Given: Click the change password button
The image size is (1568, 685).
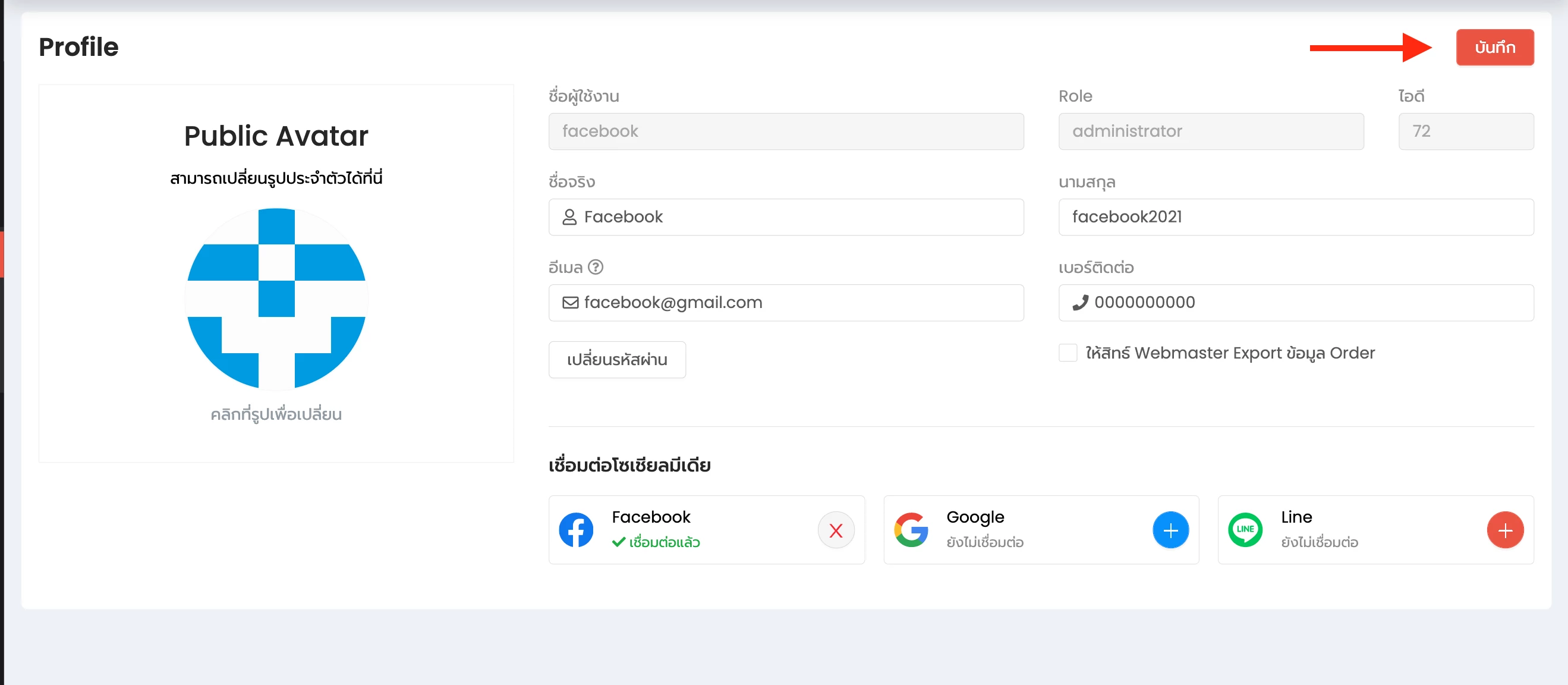Looking at the screenshot, I should click(616, 359).
